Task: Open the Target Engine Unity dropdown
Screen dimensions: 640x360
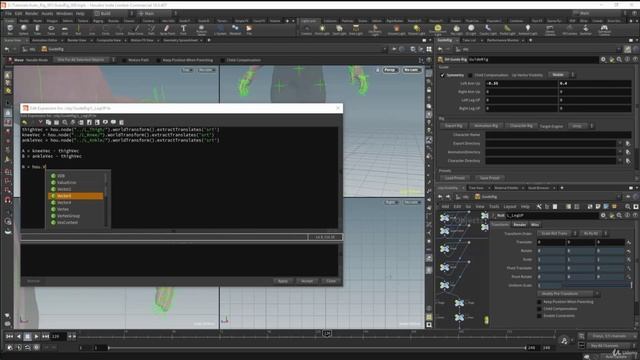Action: (x=580, y=126)
